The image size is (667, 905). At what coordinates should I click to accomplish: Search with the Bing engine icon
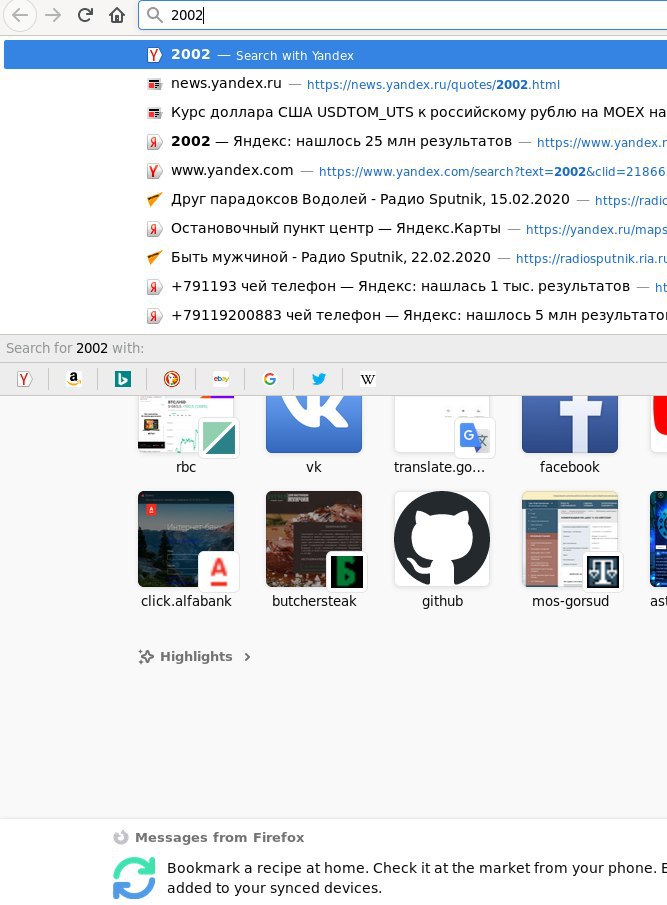(x=122, y=379)
